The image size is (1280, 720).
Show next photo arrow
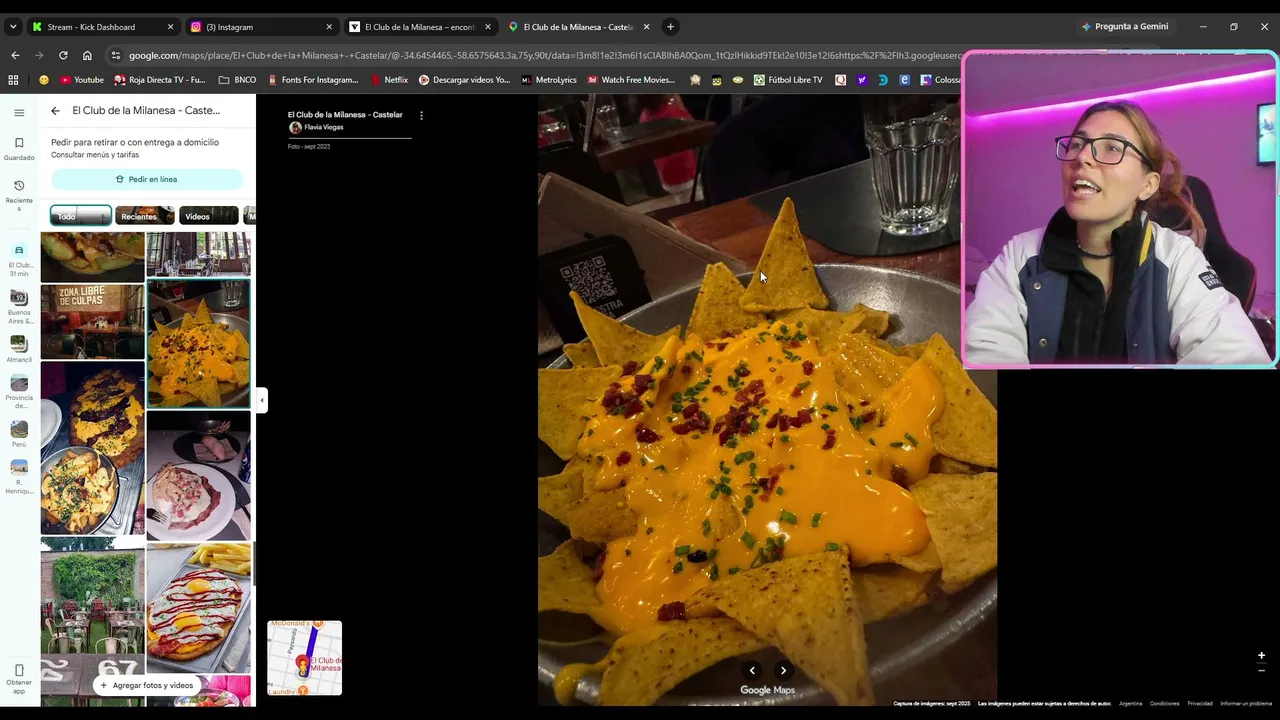[x=783, y=670]
